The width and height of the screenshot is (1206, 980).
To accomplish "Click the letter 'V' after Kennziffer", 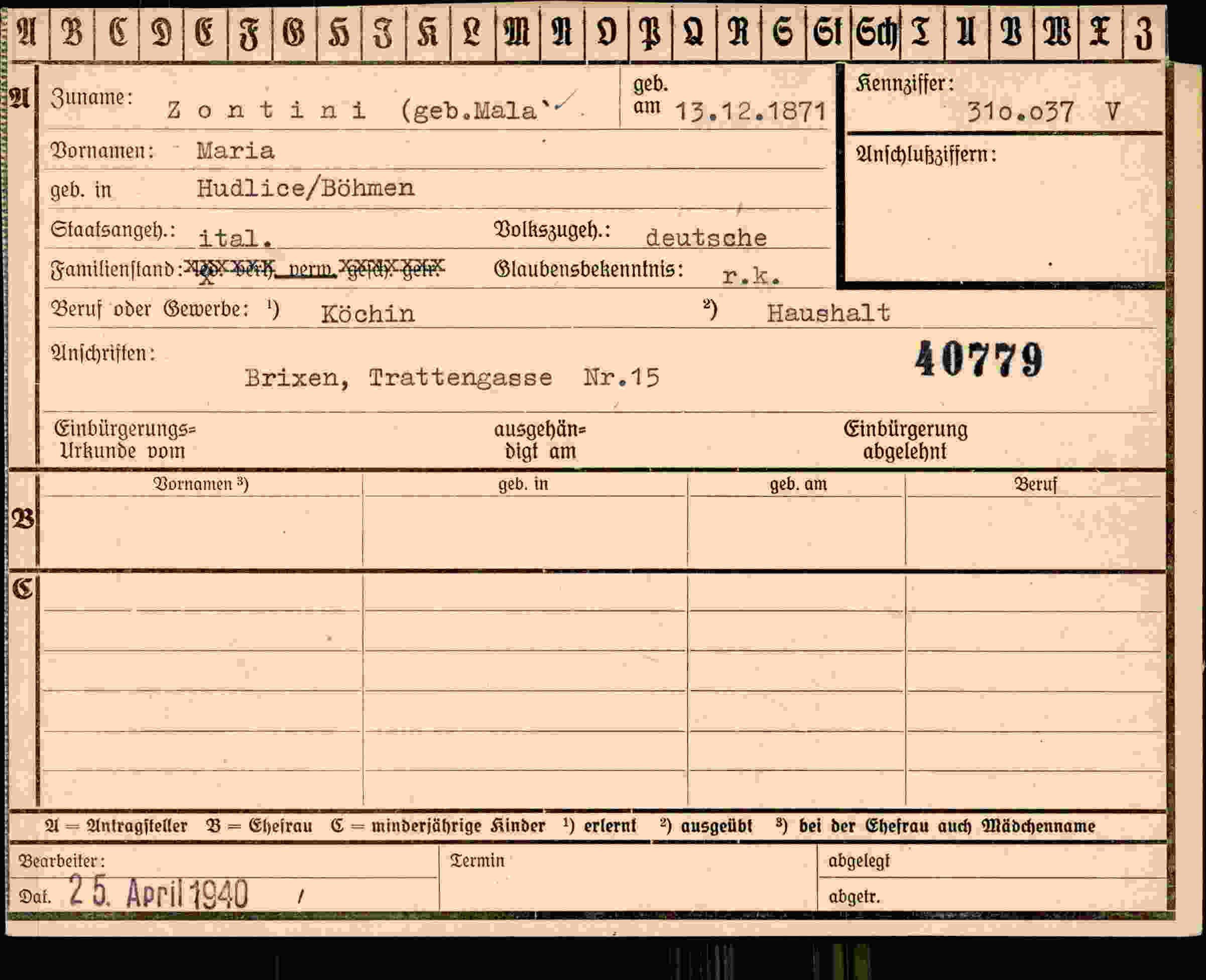I will coord(1112,111).
